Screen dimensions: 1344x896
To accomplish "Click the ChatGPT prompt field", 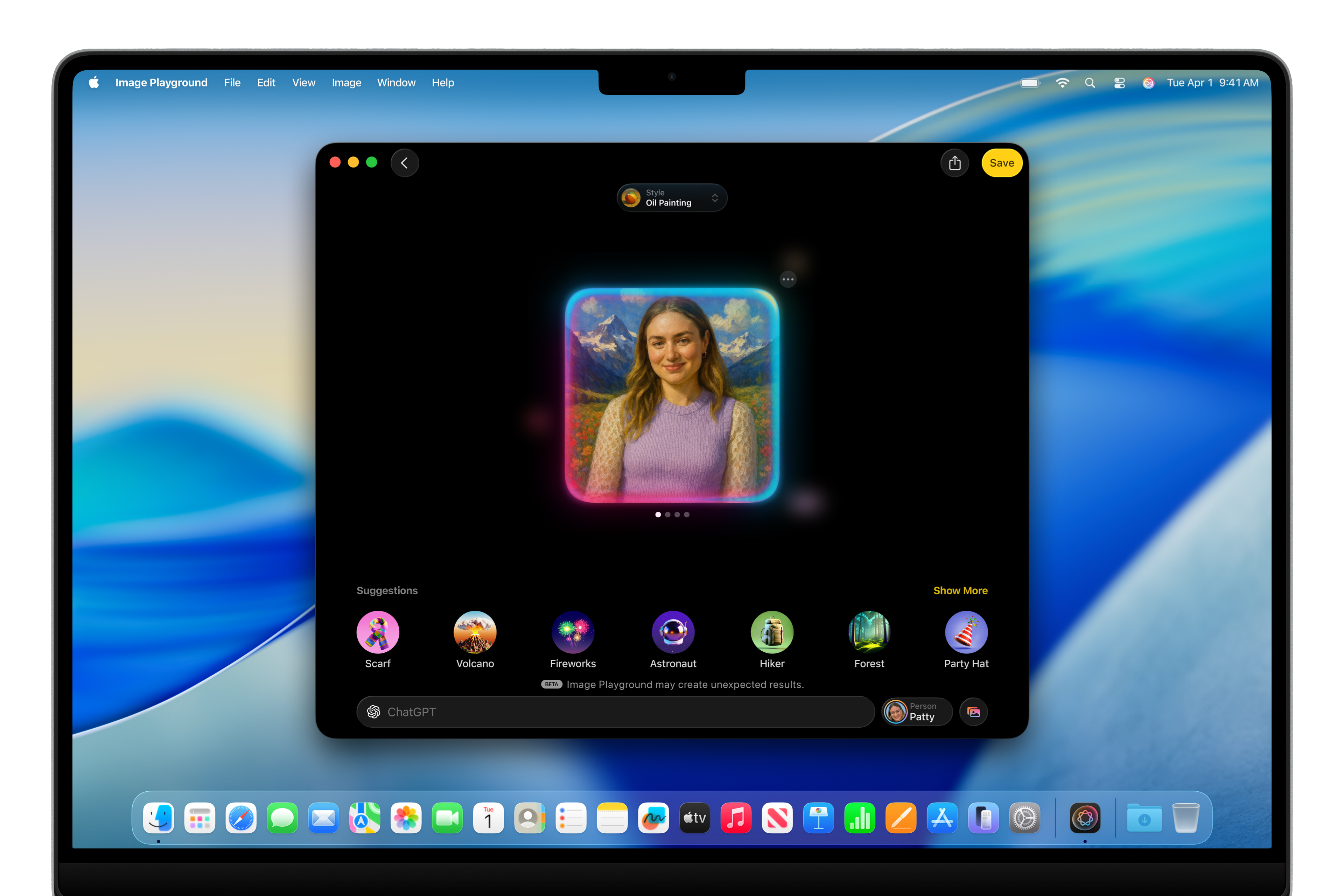I will point(600,712).
